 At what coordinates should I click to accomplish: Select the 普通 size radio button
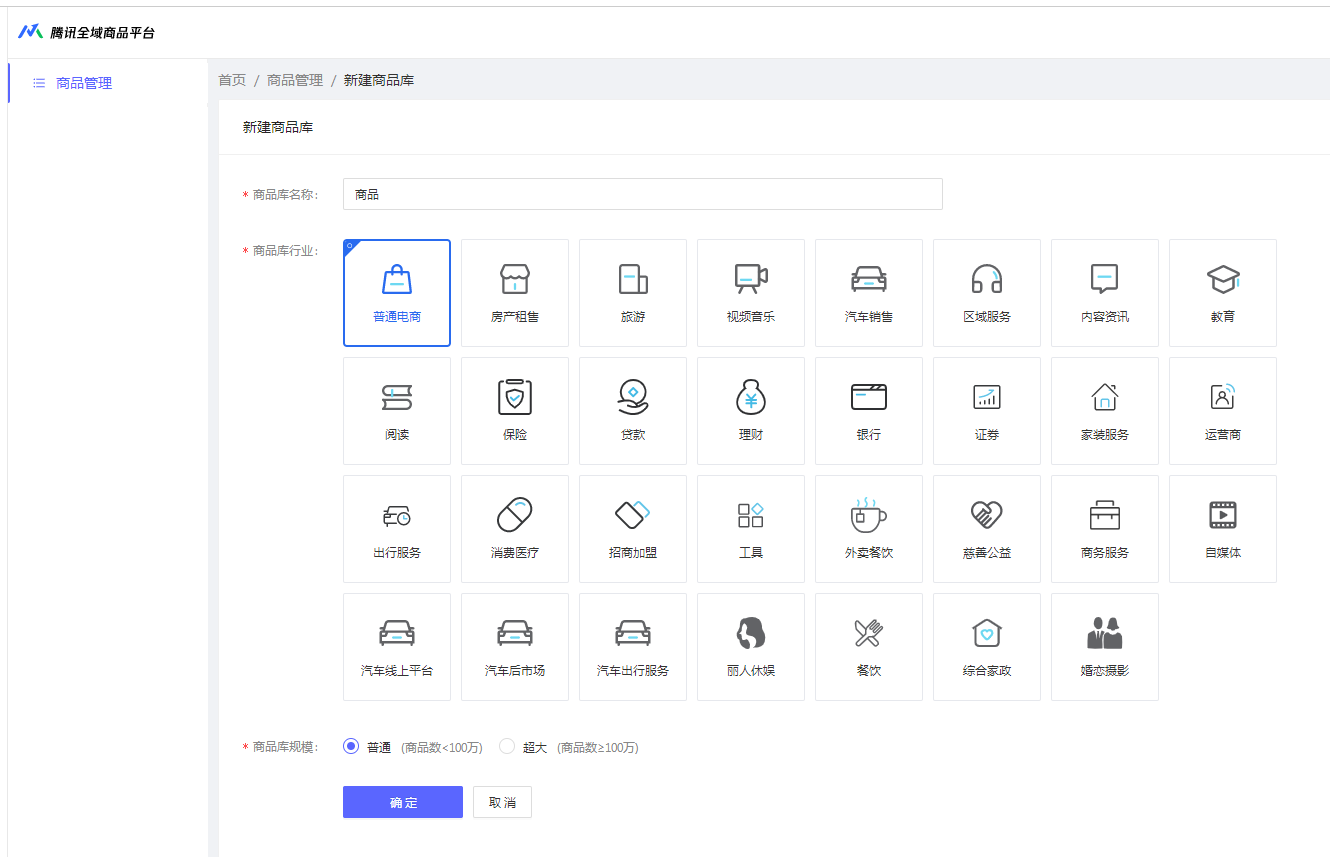(x=351, y=746)
